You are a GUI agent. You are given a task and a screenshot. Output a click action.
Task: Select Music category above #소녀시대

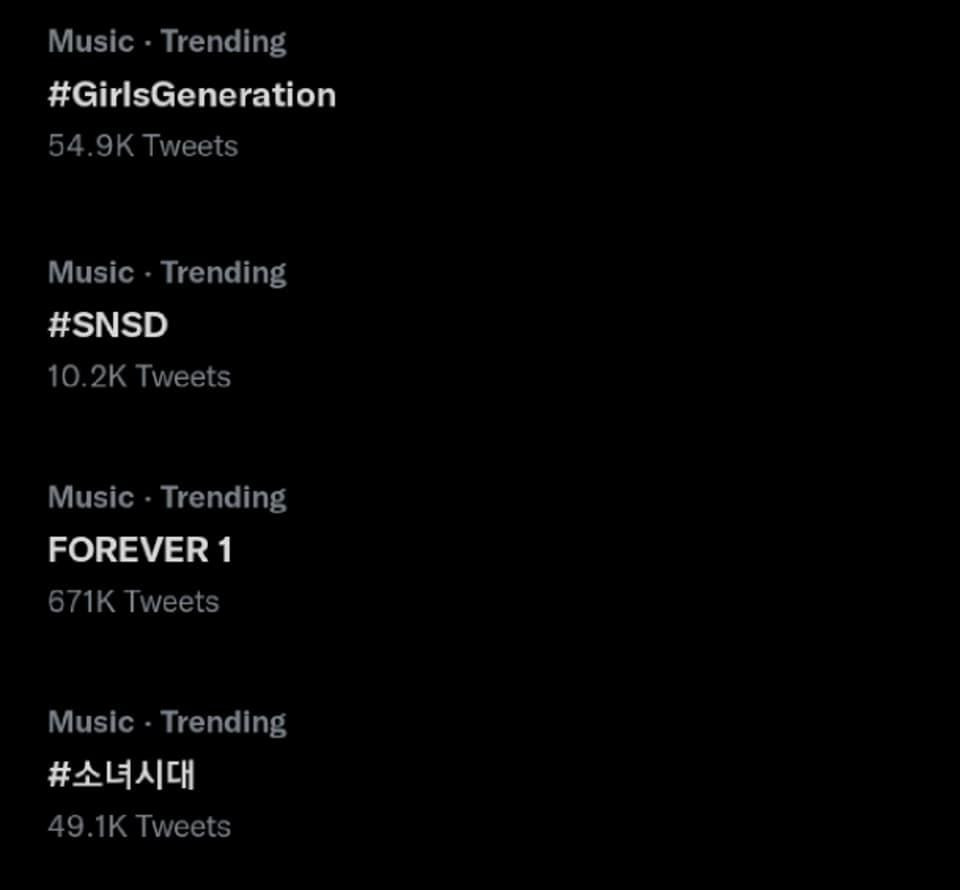[91, 721]
